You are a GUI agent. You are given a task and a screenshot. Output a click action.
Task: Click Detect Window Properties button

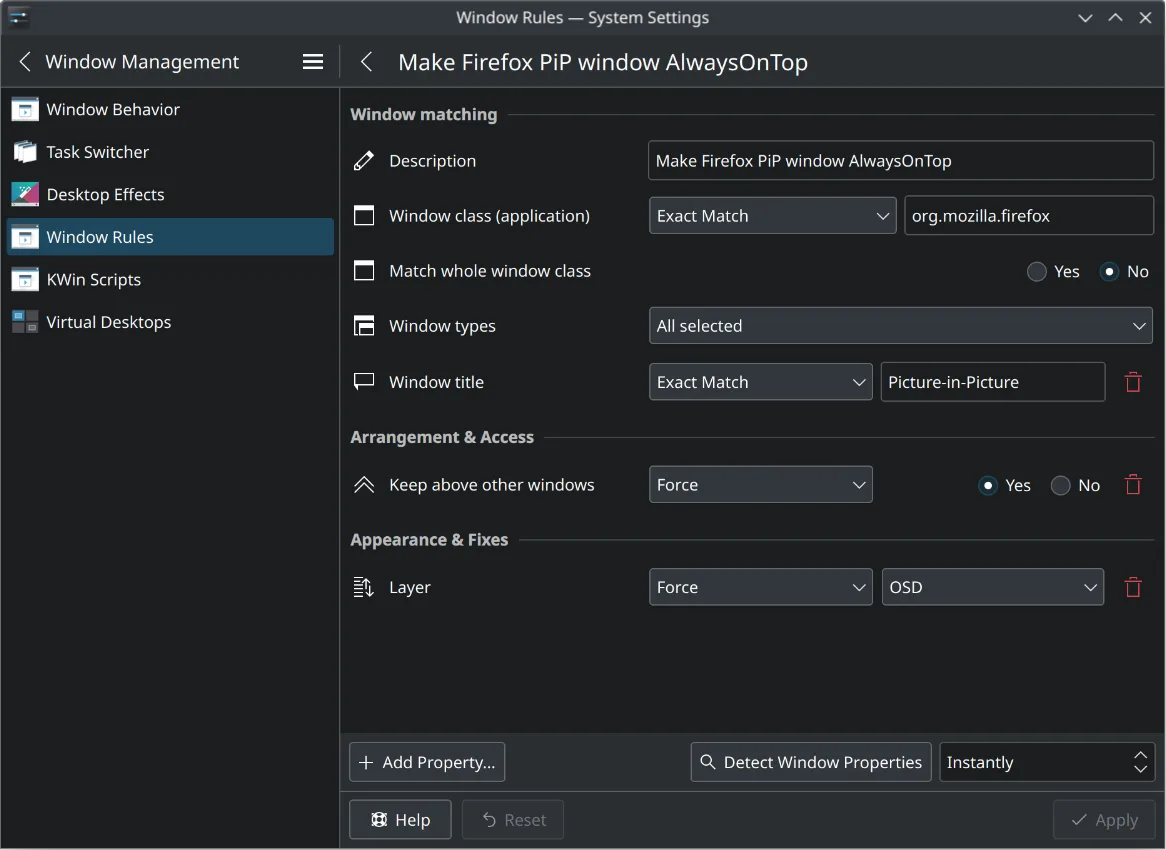click(x=811, y=762)
